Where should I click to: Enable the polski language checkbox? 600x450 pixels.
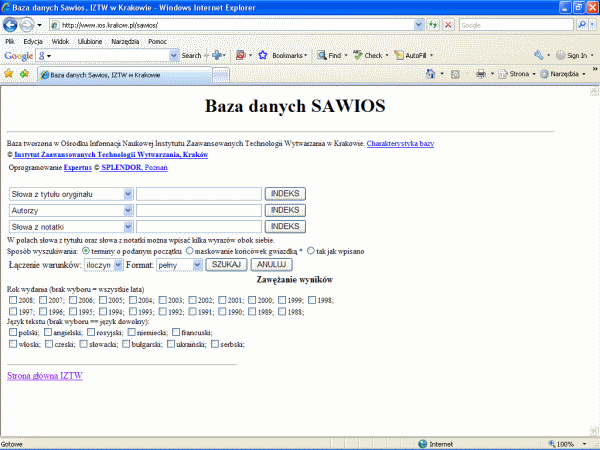[x=13, y=332]
